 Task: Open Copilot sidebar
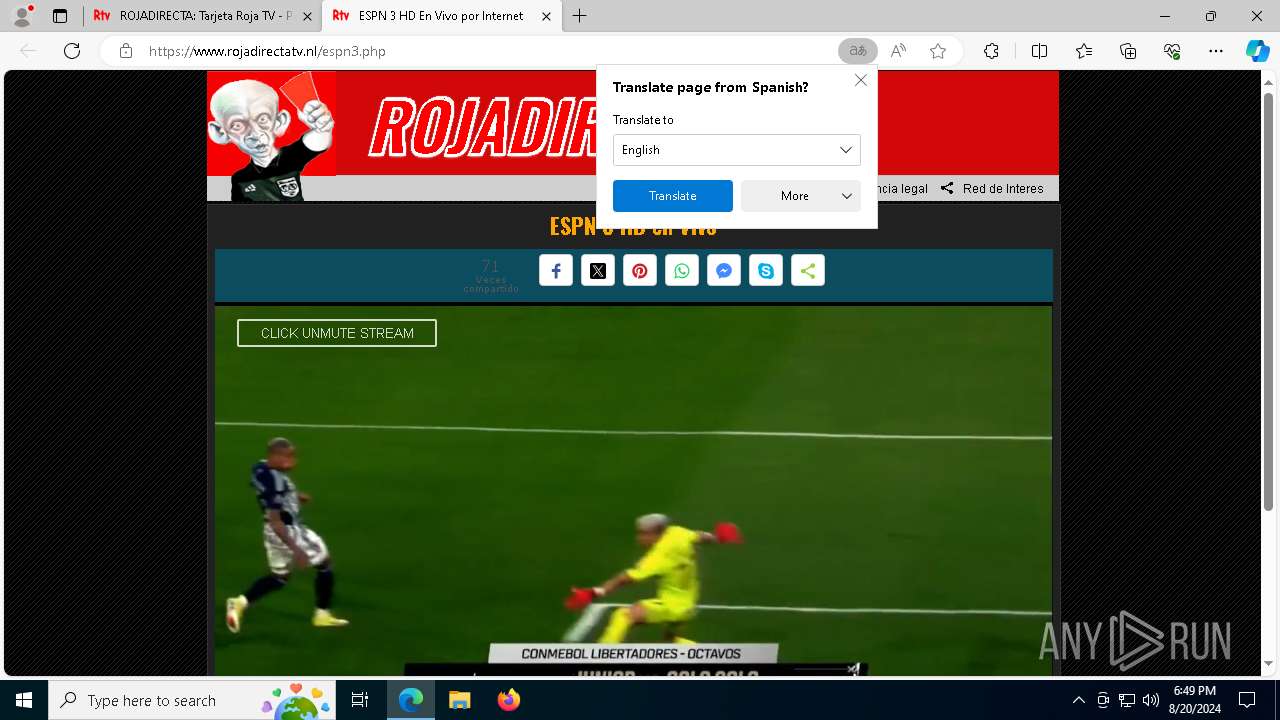coord(1257,51)
